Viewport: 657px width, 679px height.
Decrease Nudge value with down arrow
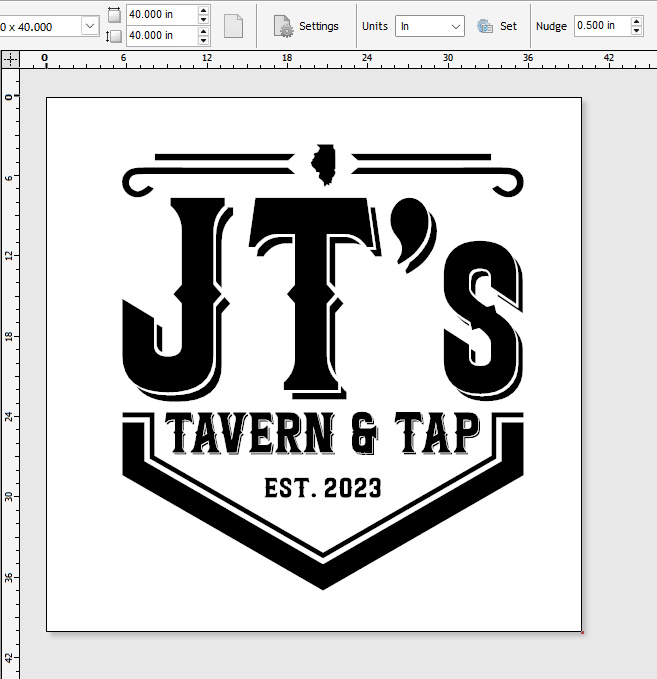637,31
